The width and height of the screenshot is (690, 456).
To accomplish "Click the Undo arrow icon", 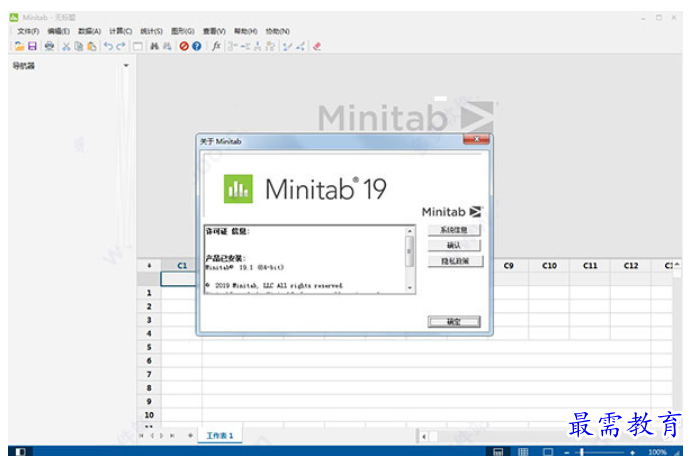I will (x=108, y=46).
